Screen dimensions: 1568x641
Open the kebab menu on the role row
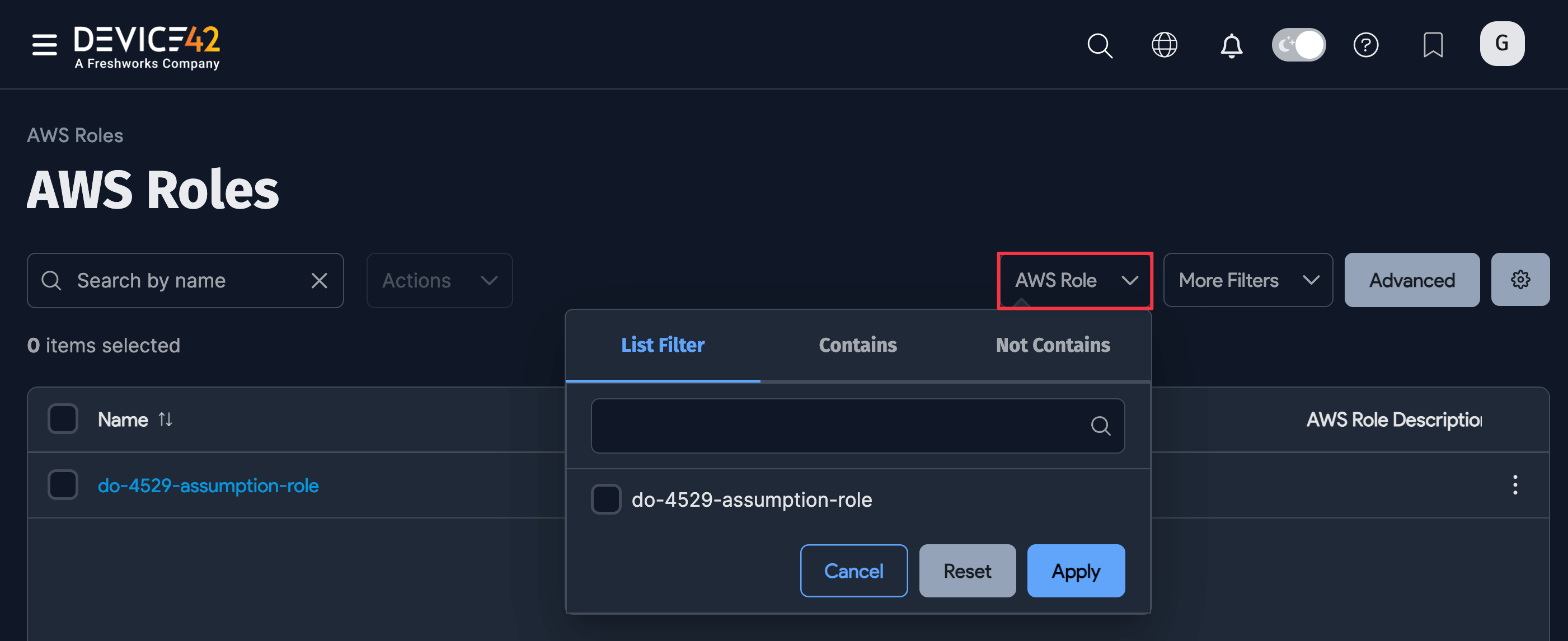click(x=1515, y=486)
